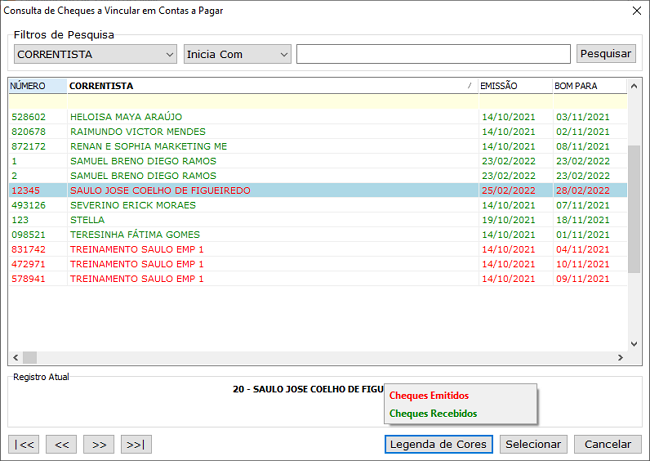Jump to last record button

click(136, 444)
